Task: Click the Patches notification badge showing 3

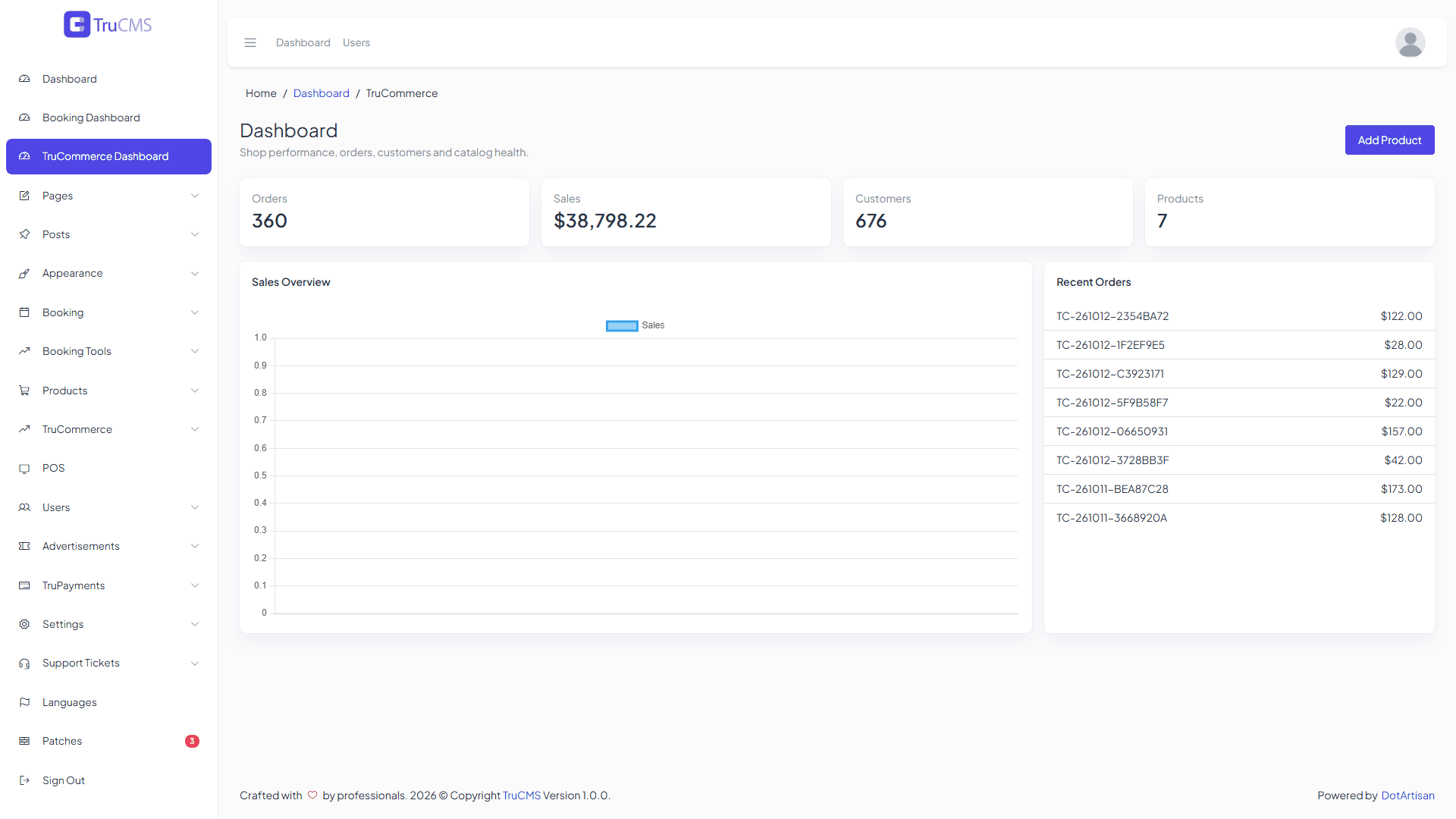Action: point(192,741)
